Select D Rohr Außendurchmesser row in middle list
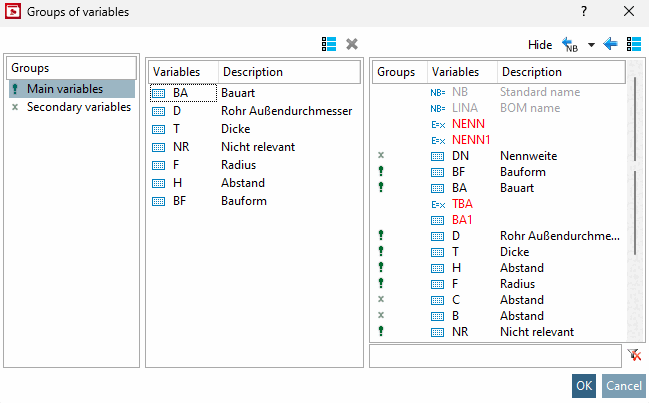 [x=254, y=111]
